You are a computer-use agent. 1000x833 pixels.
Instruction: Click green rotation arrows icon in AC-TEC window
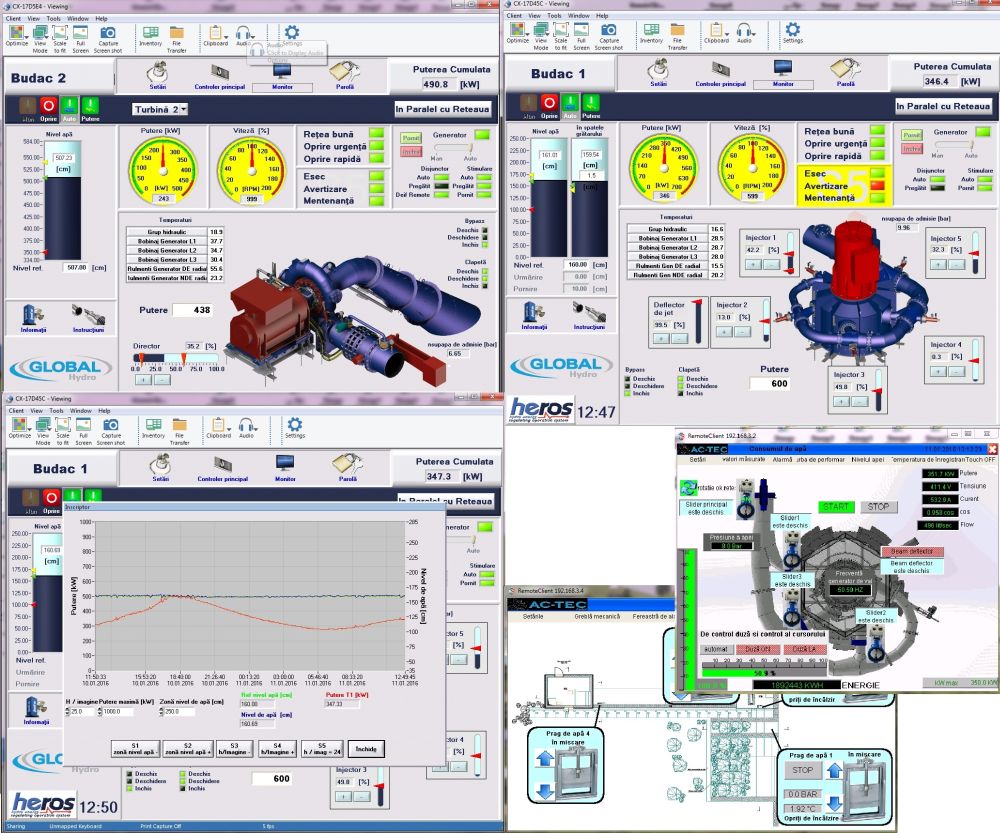point(688,488)
